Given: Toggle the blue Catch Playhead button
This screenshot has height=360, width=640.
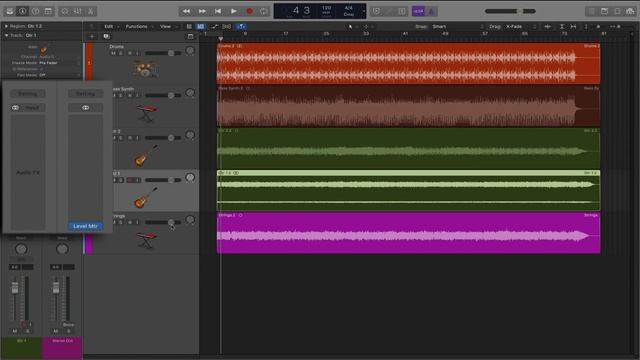Looking at the screenshot, I should coord(242,27).
